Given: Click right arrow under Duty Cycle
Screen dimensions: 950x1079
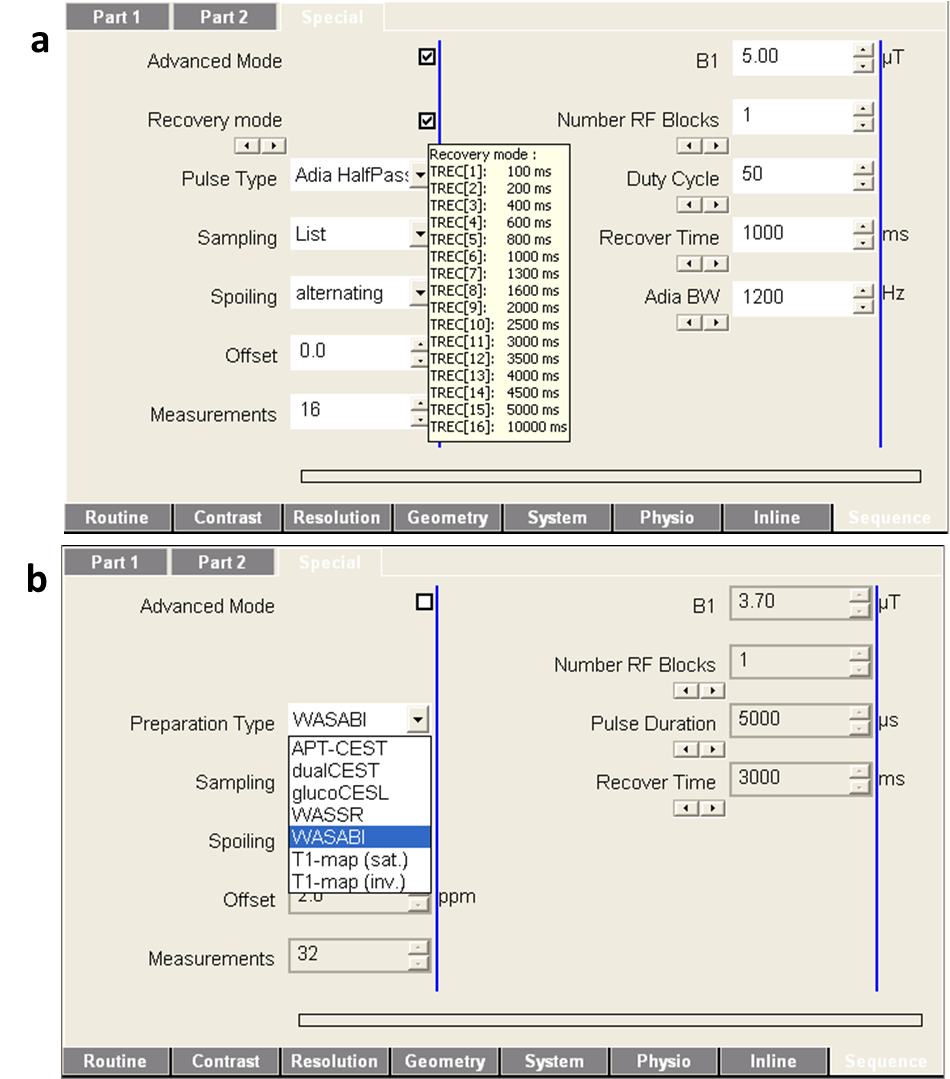Looking at the screenshot, I should [x=715, y=205].
